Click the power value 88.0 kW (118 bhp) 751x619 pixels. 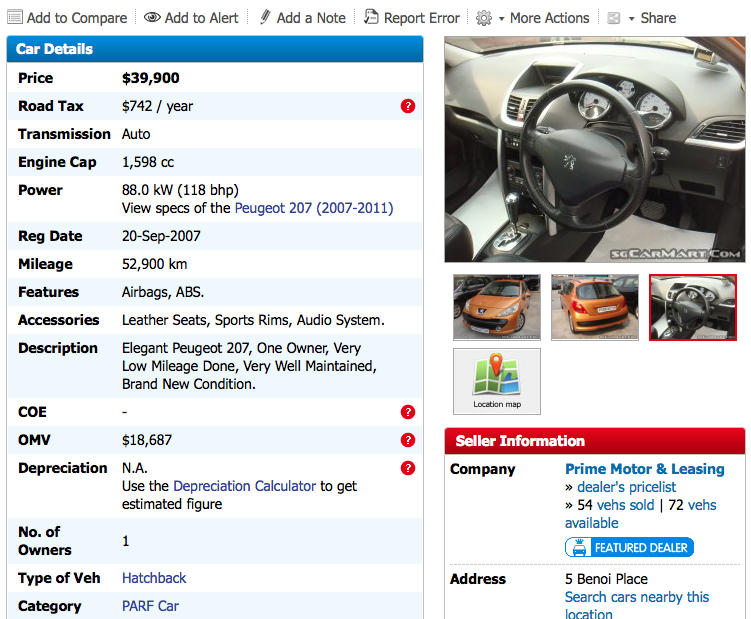coord(180,190)
